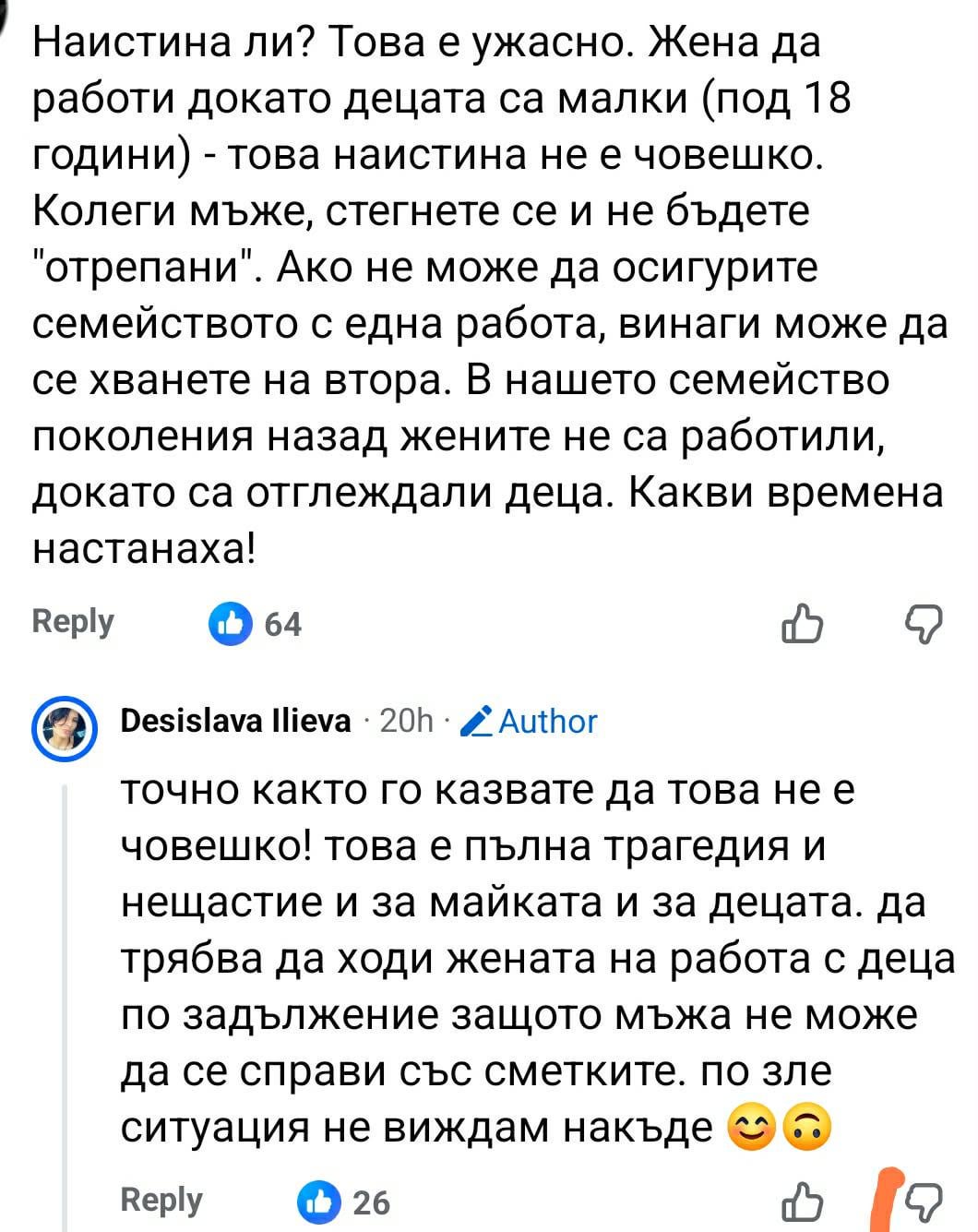The height and width of the screenshot is (1232, 978).
Task: Click the upside-down face emoji
Action: point(807,1127)
